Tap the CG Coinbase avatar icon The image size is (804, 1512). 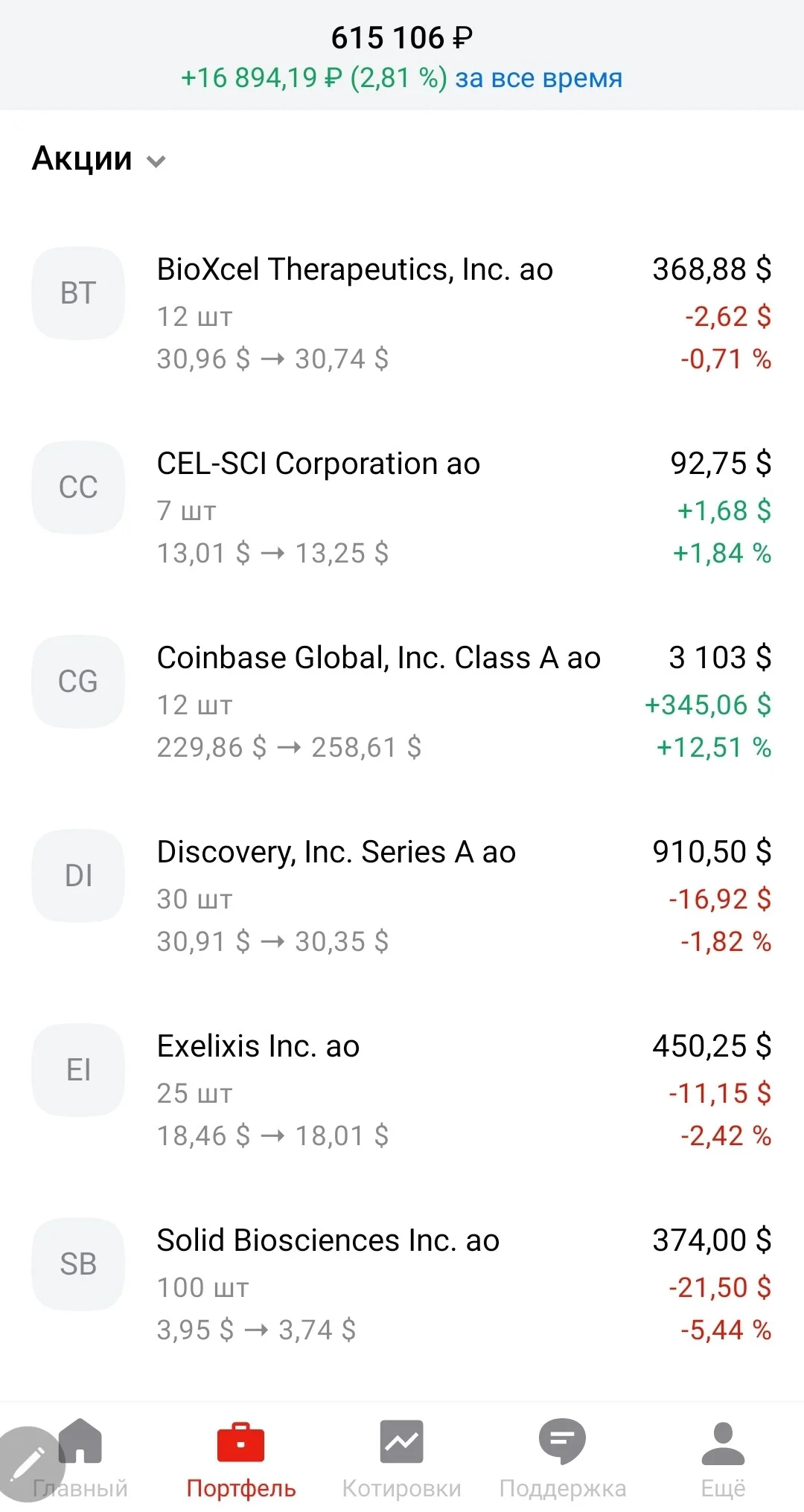(x=78, y=682)
